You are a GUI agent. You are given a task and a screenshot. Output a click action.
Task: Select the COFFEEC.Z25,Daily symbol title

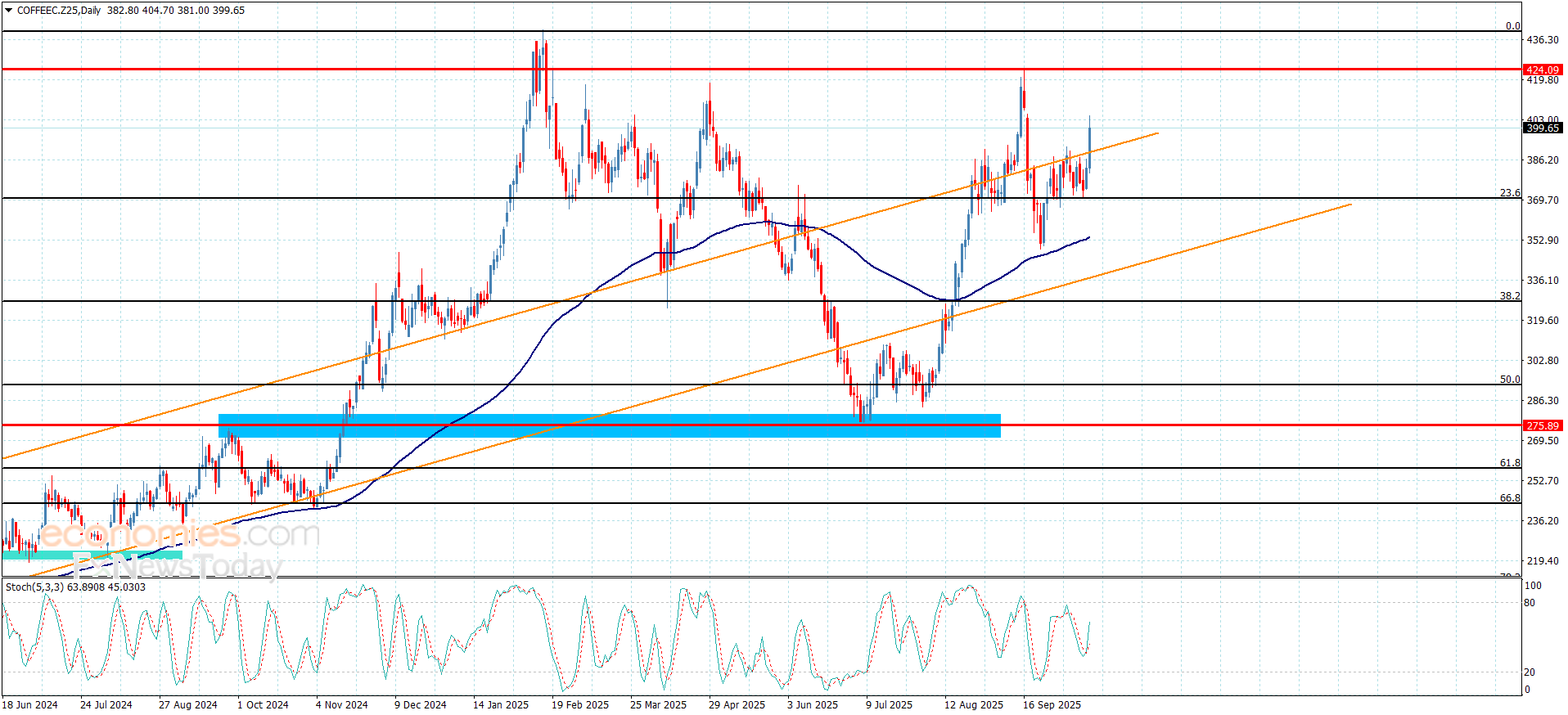59,11
